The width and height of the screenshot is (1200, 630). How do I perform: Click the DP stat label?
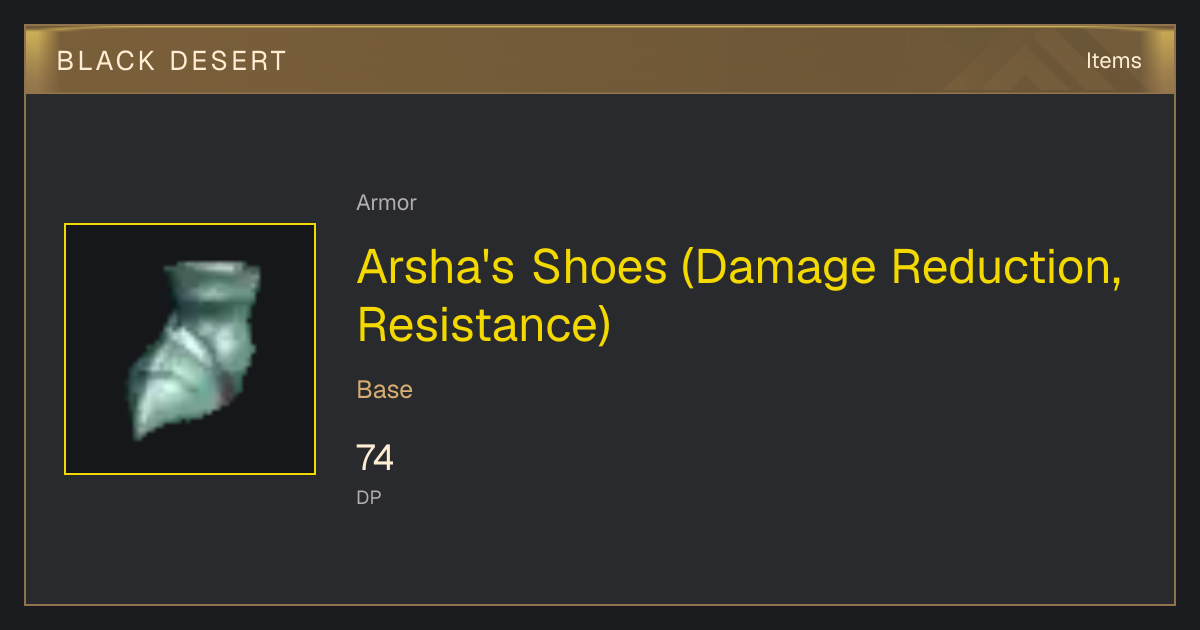click(x=369, y=497)
